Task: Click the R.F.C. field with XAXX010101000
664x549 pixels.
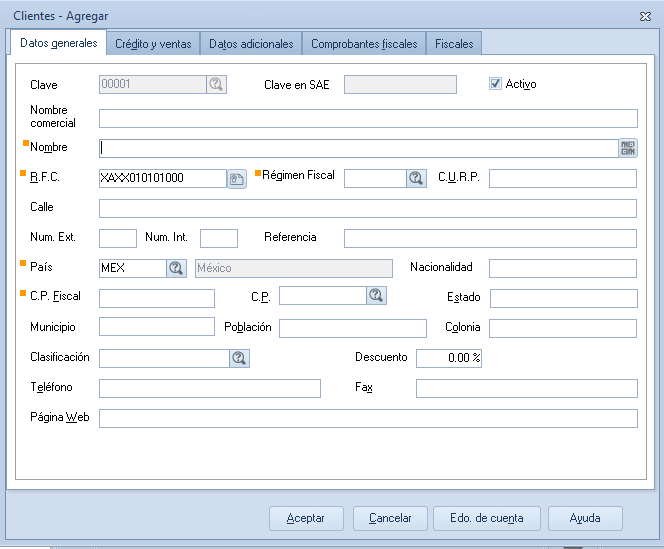Action: pos(163,178)
